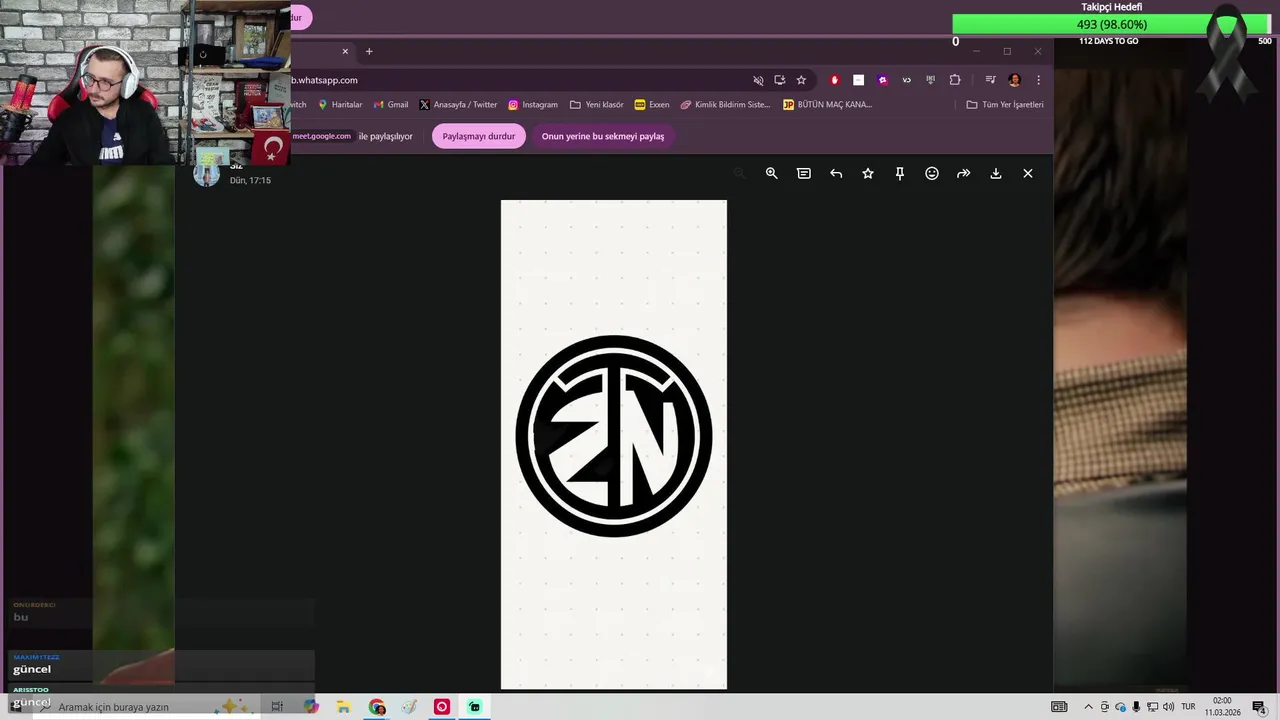Open Task View in the taskbar
The image size is (1280, 720).
(x=277, y=707)
